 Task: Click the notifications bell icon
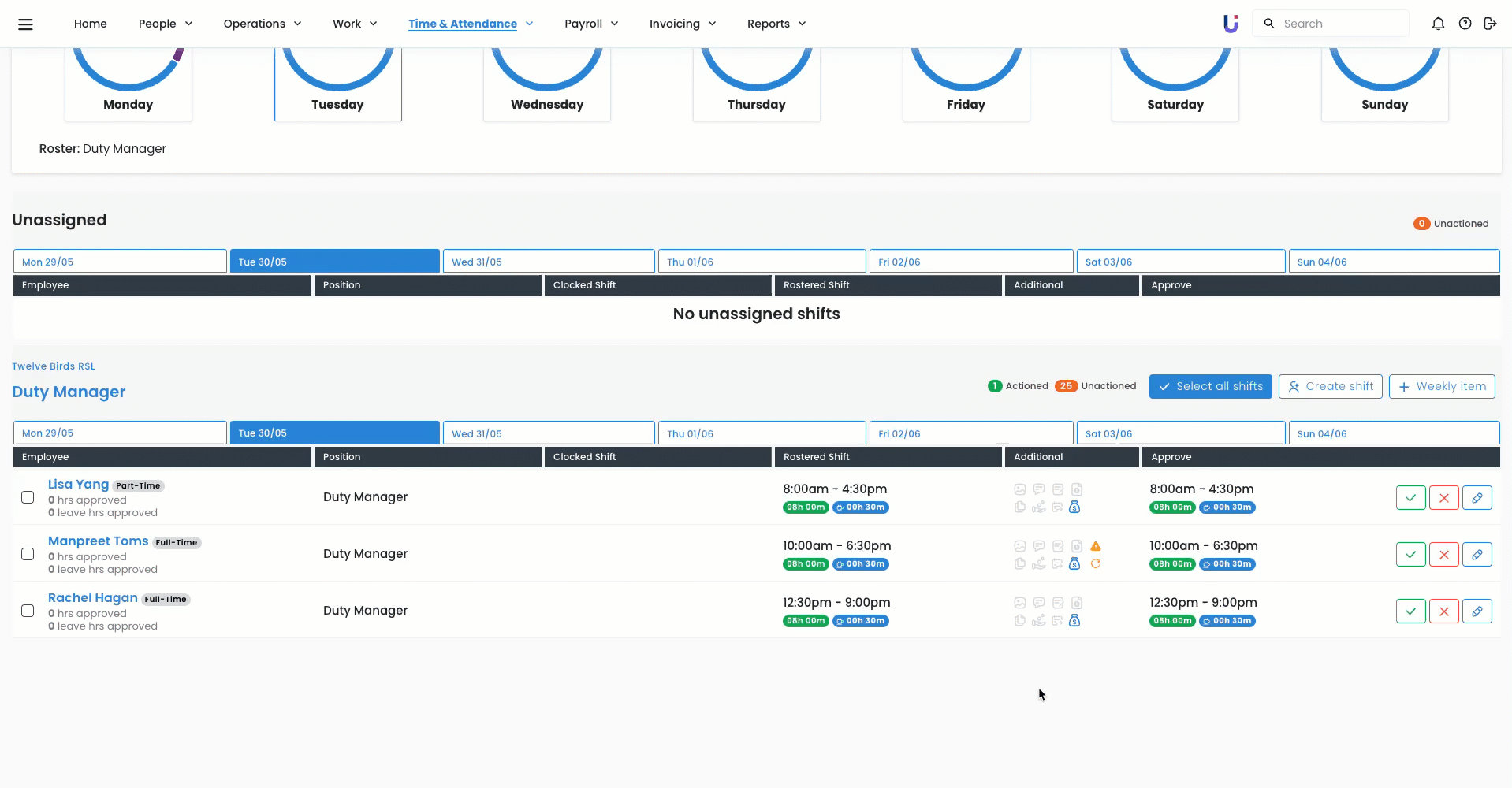tap(1438, 24)
